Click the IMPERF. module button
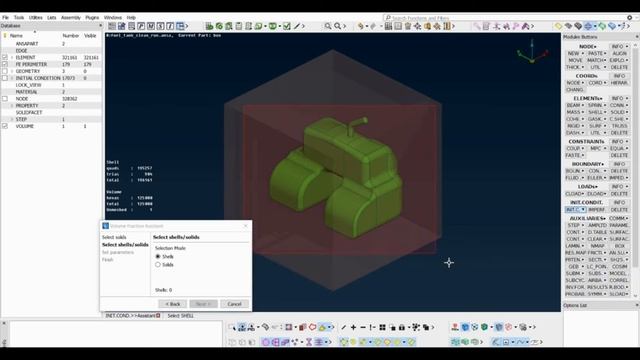This screenshot has height=360, width=640. coord(597,210)
